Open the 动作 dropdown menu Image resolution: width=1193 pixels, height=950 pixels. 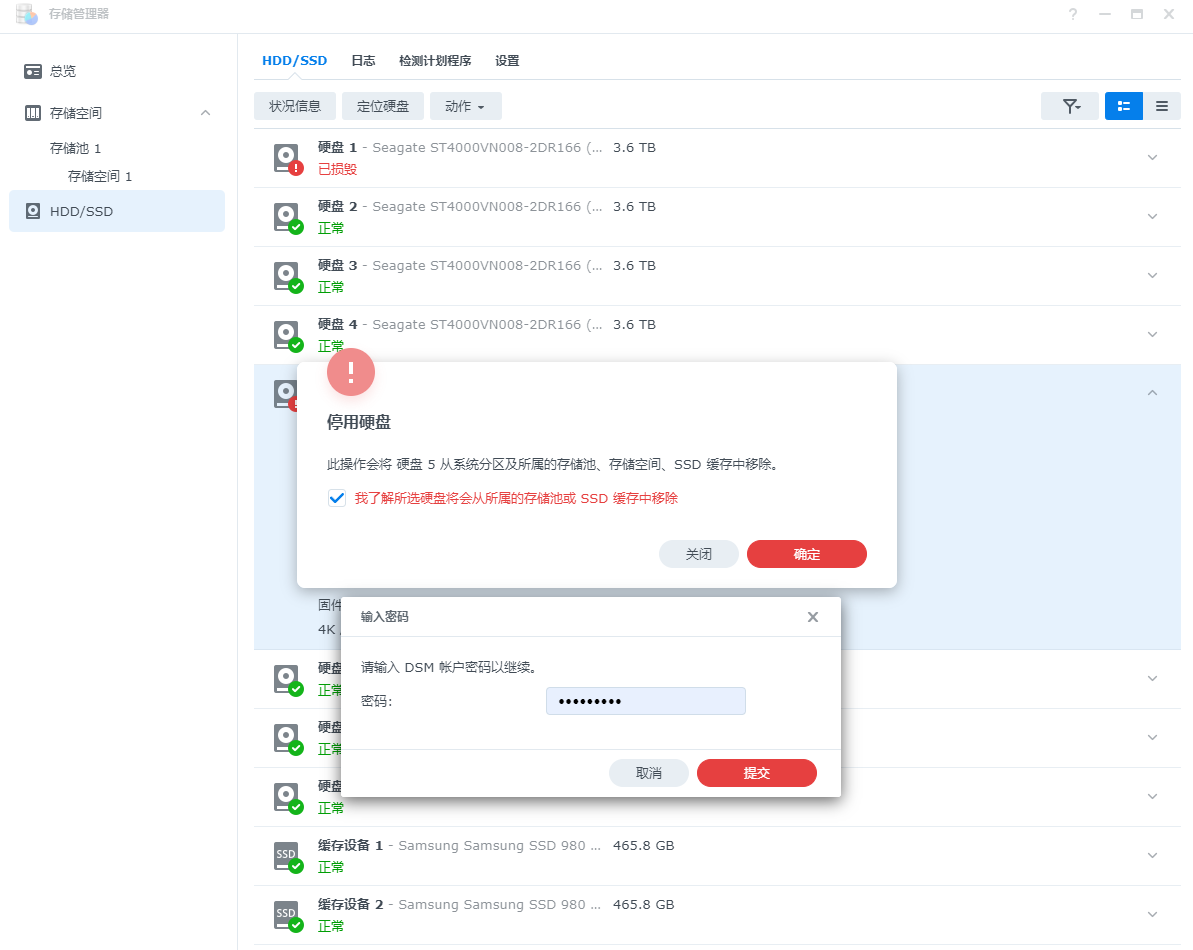tap(465, 106)
